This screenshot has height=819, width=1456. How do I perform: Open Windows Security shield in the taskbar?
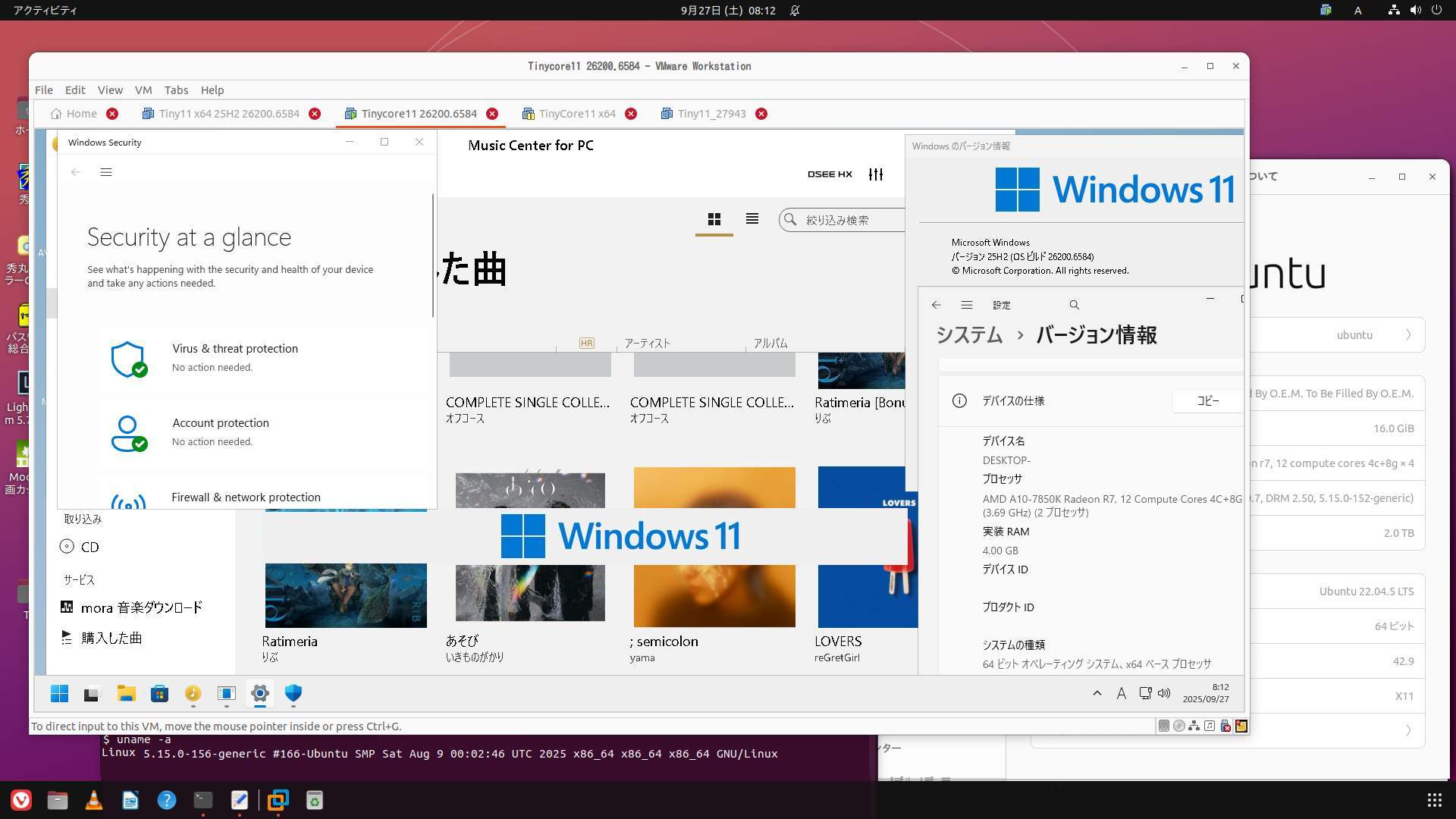[x=293, y=693]
